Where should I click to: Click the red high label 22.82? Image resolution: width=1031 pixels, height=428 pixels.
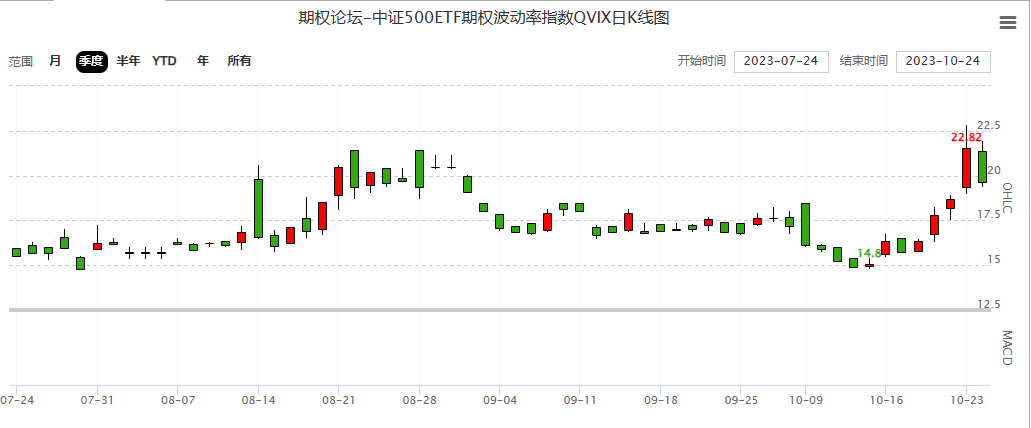tap(966, 137)
